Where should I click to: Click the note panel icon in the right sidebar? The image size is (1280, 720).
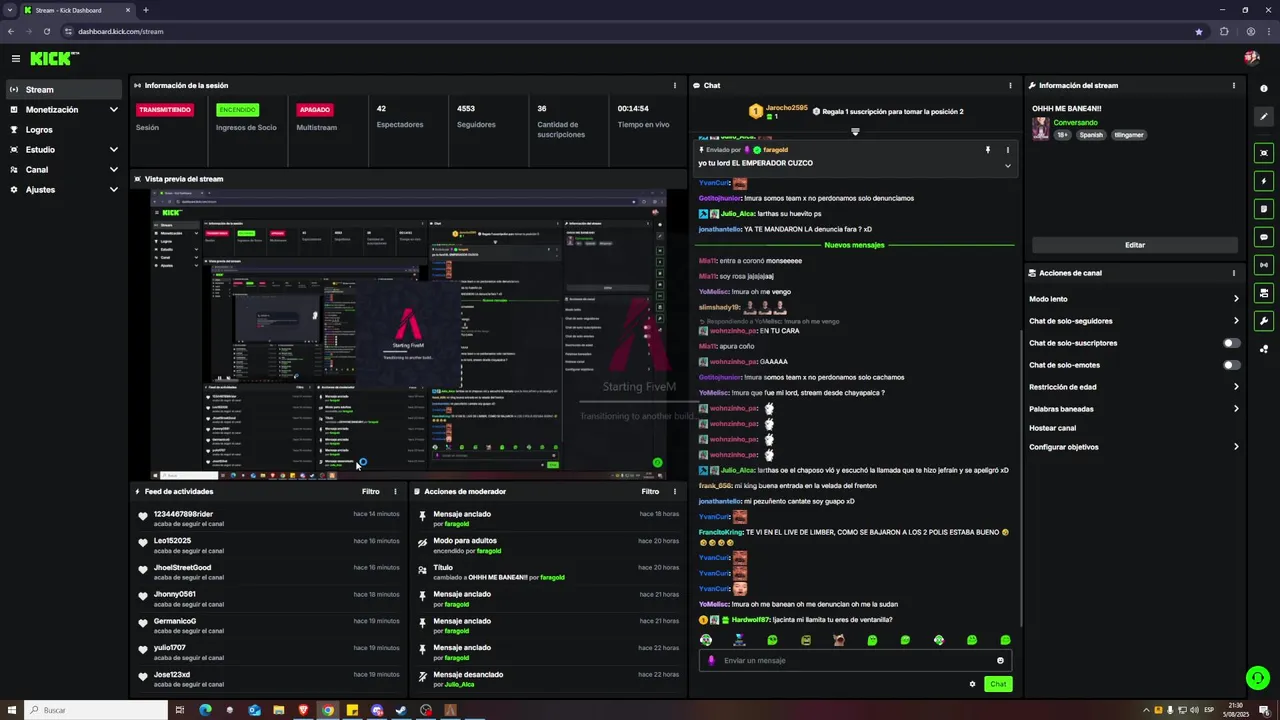pos(1264,209)
